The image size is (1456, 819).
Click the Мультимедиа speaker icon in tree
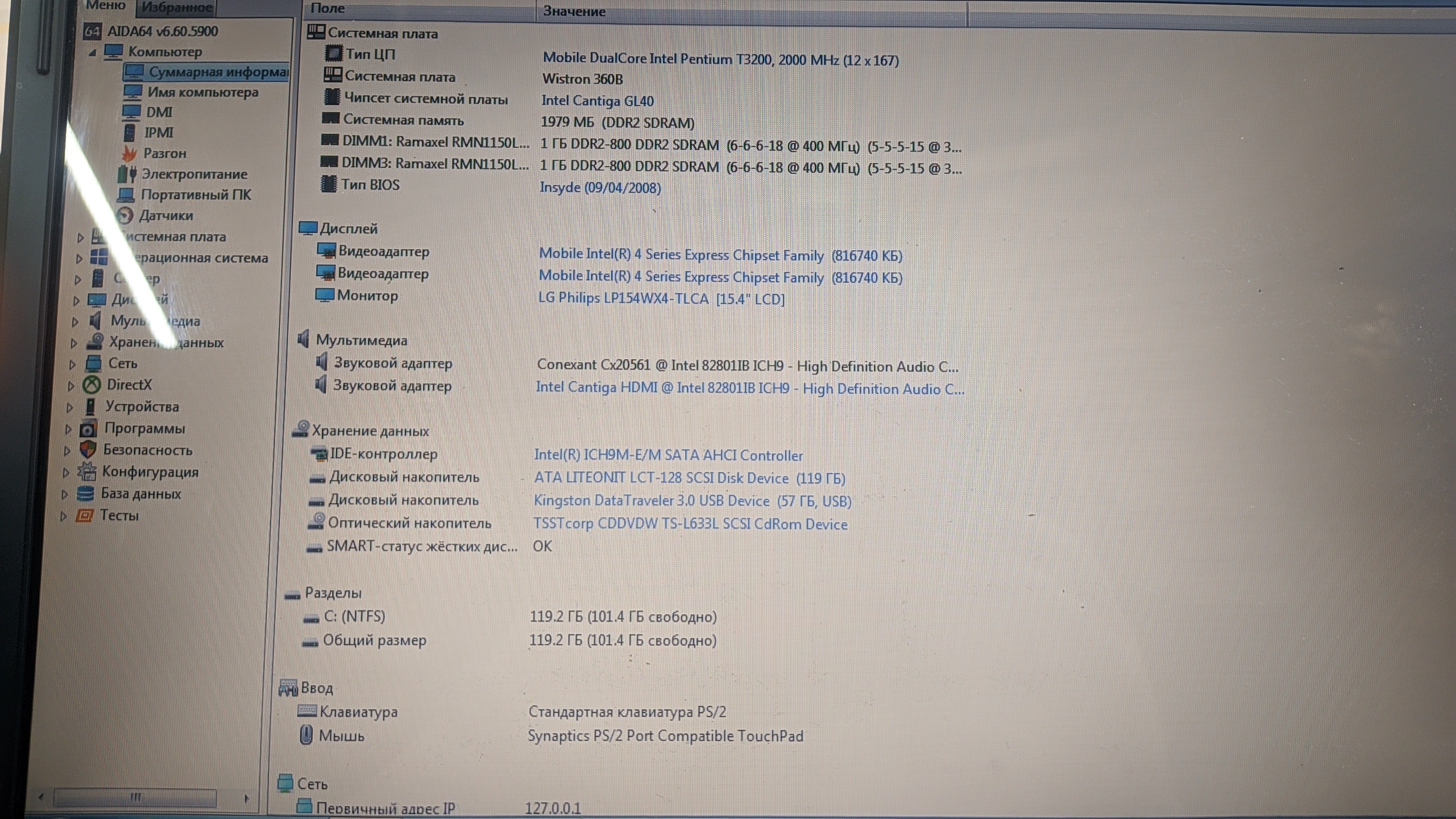point(95,321)
